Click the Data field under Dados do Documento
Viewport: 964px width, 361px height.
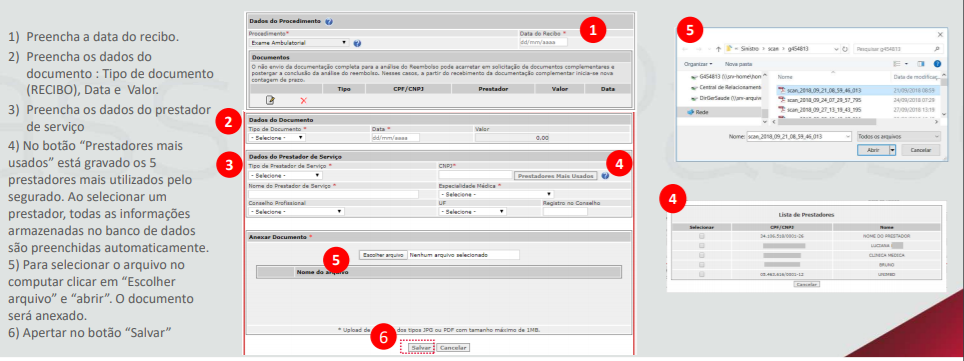tap(395, 138)
